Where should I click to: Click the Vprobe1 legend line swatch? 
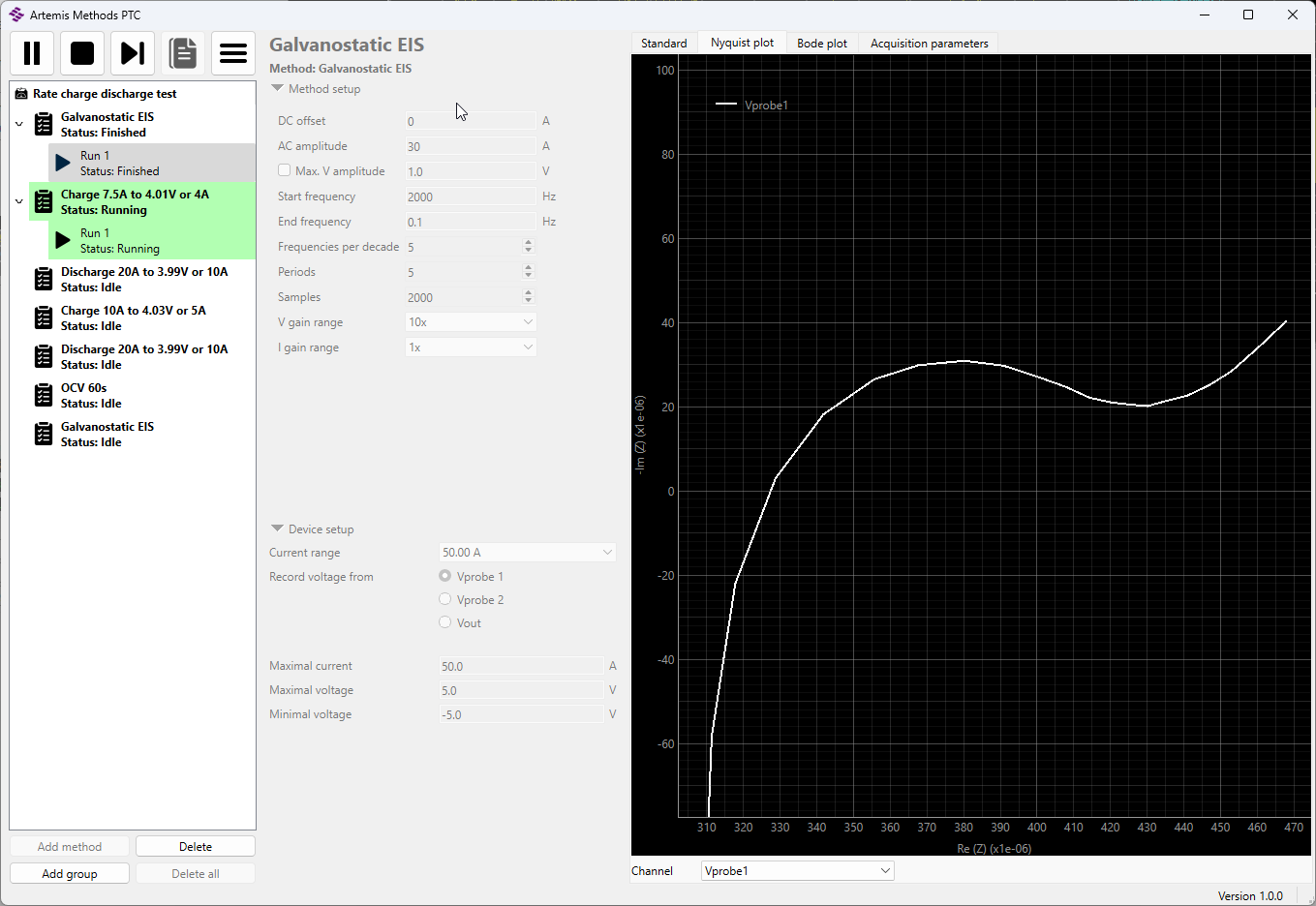click(726, 105)
